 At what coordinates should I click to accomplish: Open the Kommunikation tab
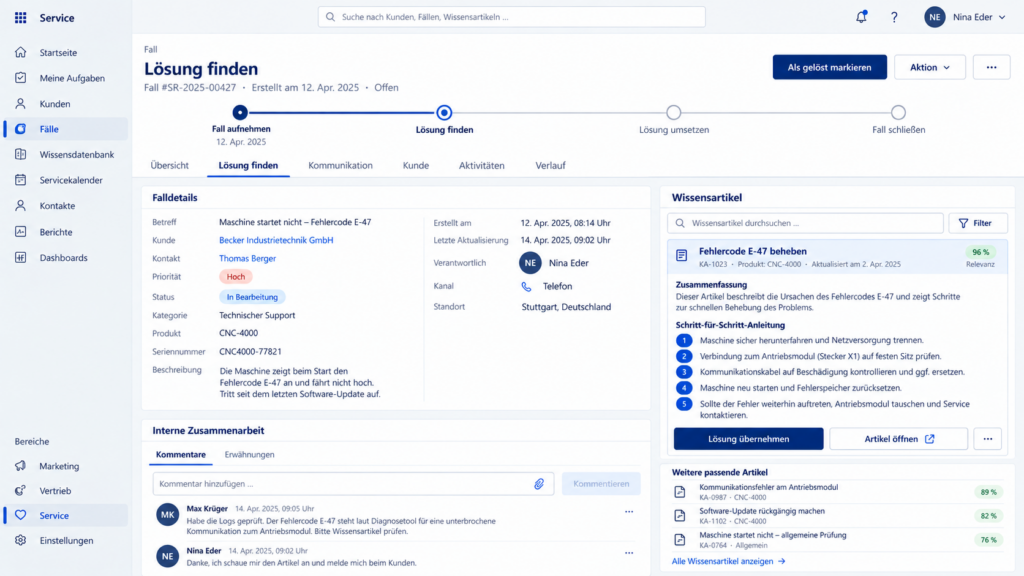[x=340, y=165]
